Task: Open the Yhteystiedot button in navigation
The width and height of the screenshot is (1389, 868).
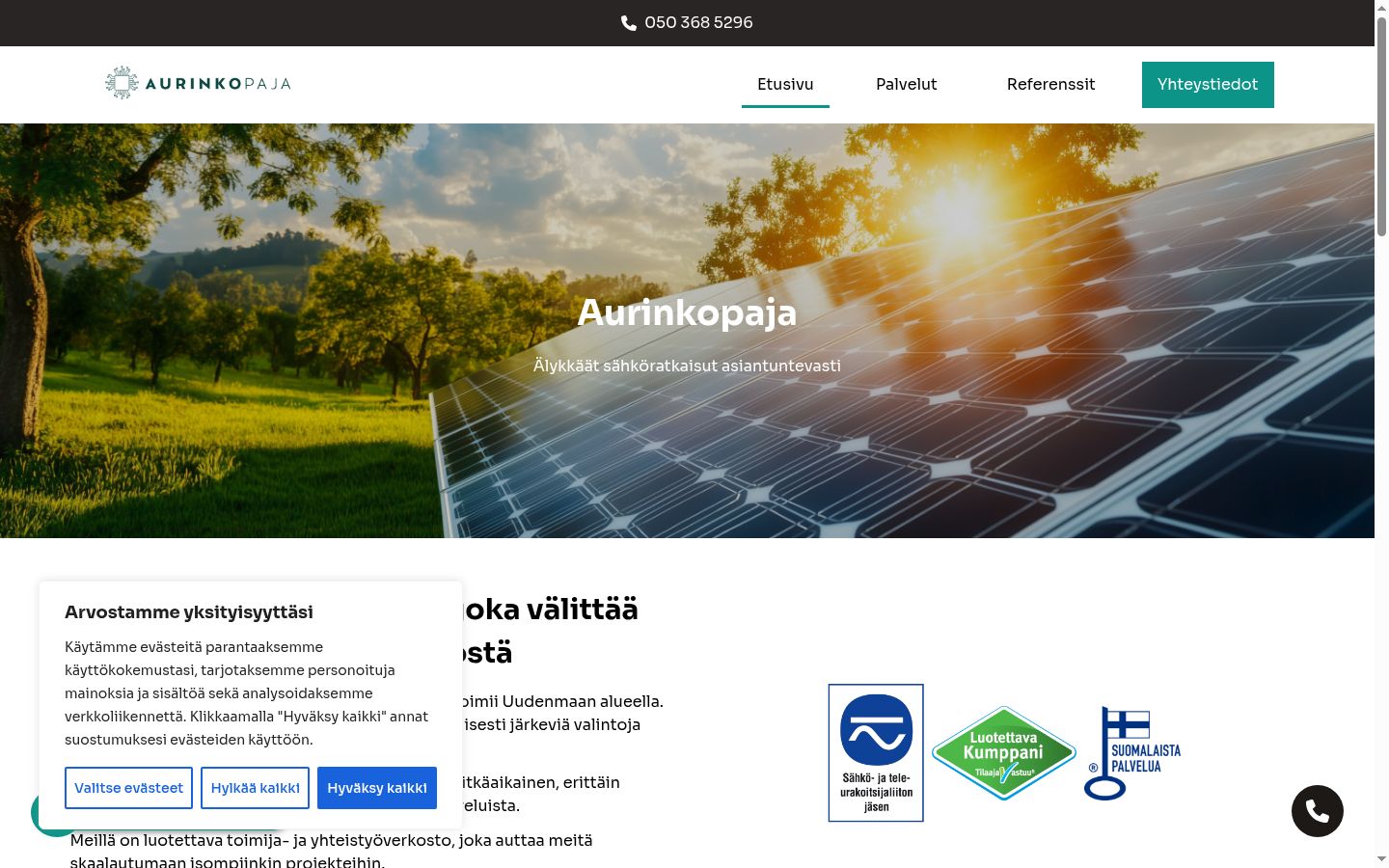Action: [1208, 84]
